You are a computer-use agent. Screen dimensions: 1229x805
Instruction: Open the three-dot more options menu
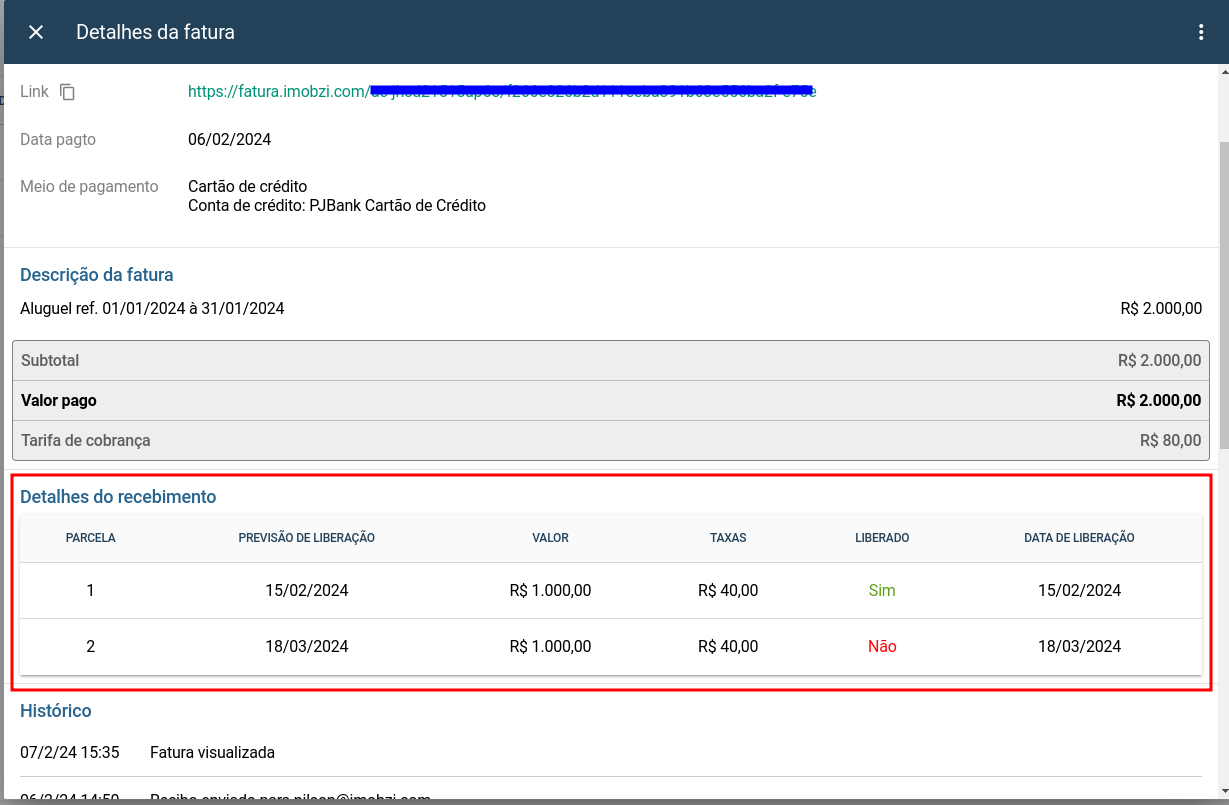[1201, 32]
